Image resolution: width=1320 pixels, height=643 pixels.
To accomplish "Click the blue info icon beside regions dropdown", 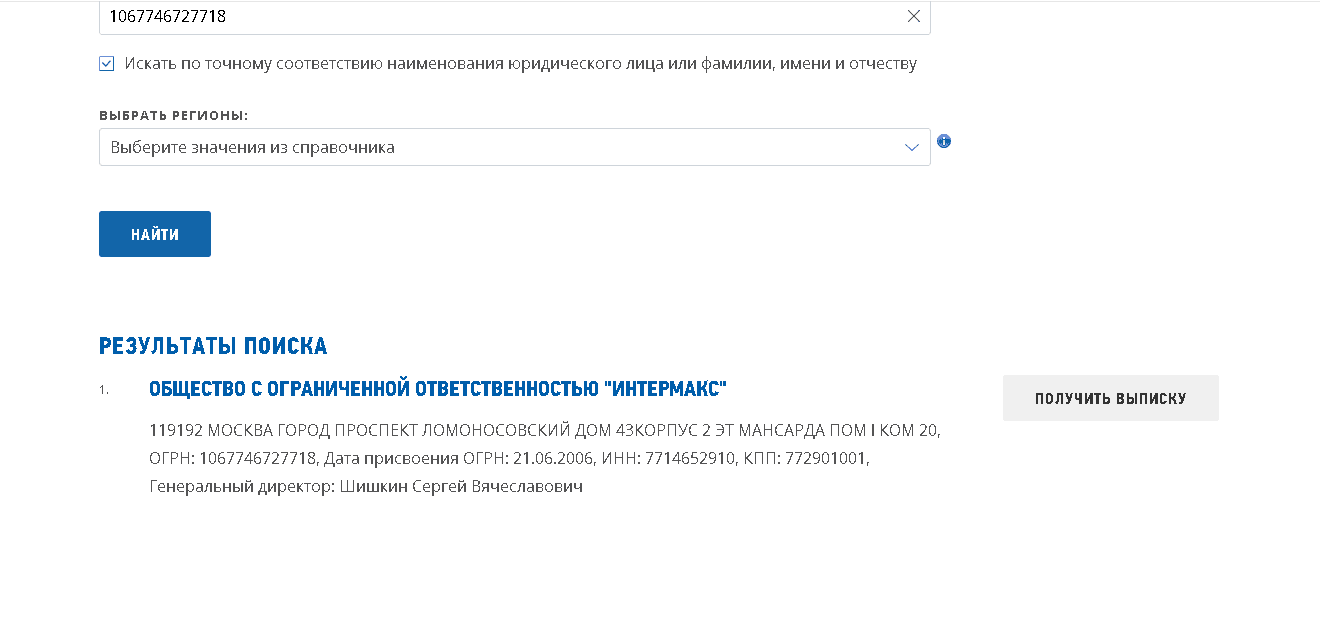I will 944,141.
